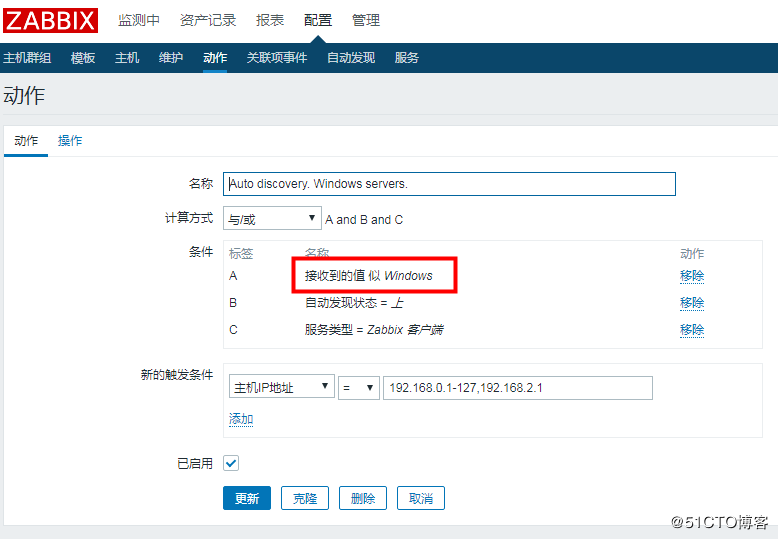Focus the 名称 input field
The image size is (778, 539).
pyautogui.click(x=450, y=184)
